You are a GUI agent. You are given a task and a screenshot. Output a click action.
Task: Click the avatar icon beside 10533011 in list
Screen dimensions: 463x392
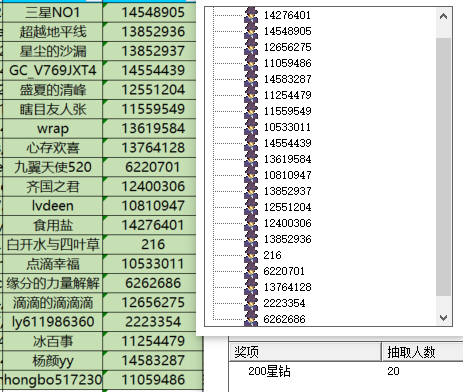[x=251, y=127]
